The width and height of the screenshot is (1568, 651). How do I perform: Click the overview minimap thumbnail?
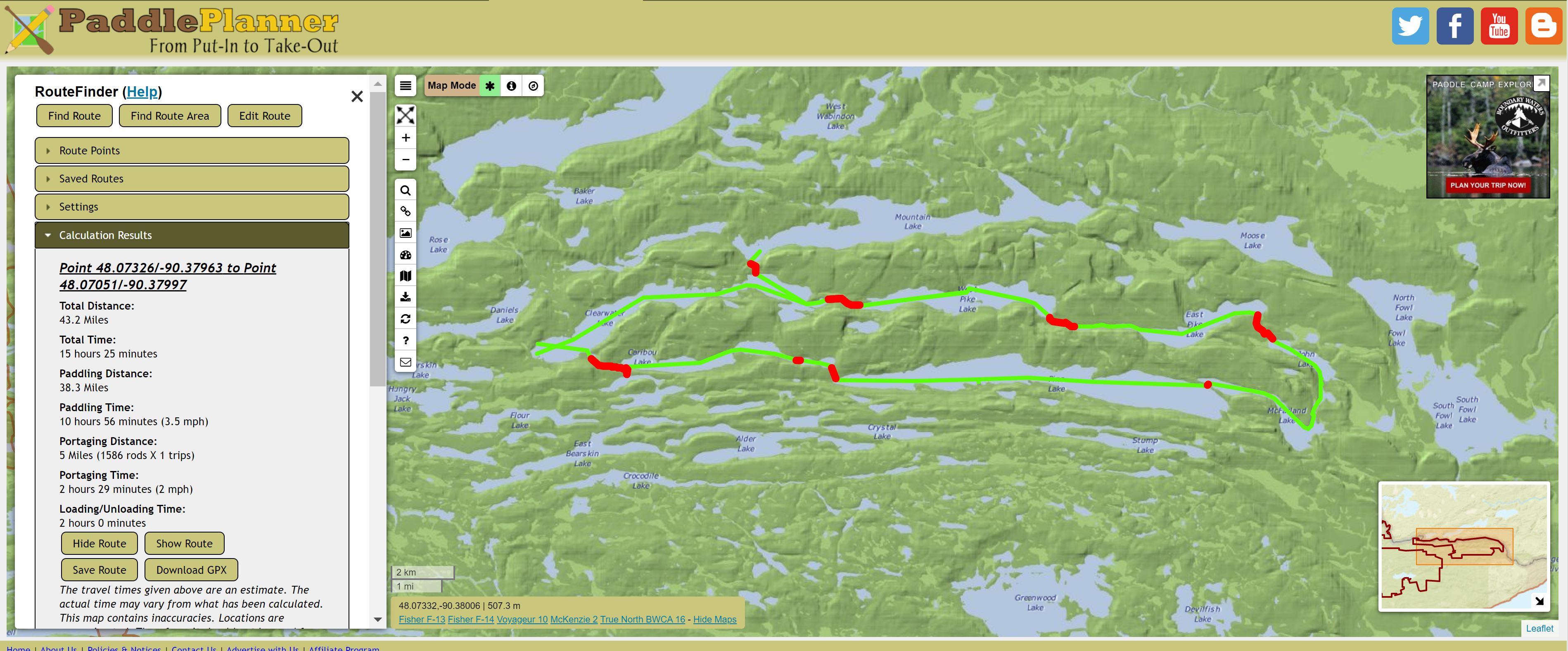click(x=1464, y=546)
